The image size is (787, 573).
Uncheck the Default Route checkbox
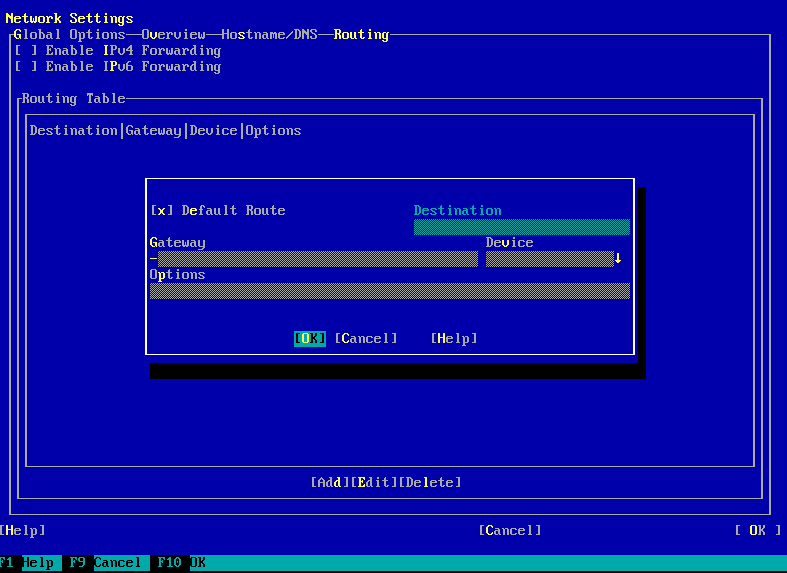[161, 210]
